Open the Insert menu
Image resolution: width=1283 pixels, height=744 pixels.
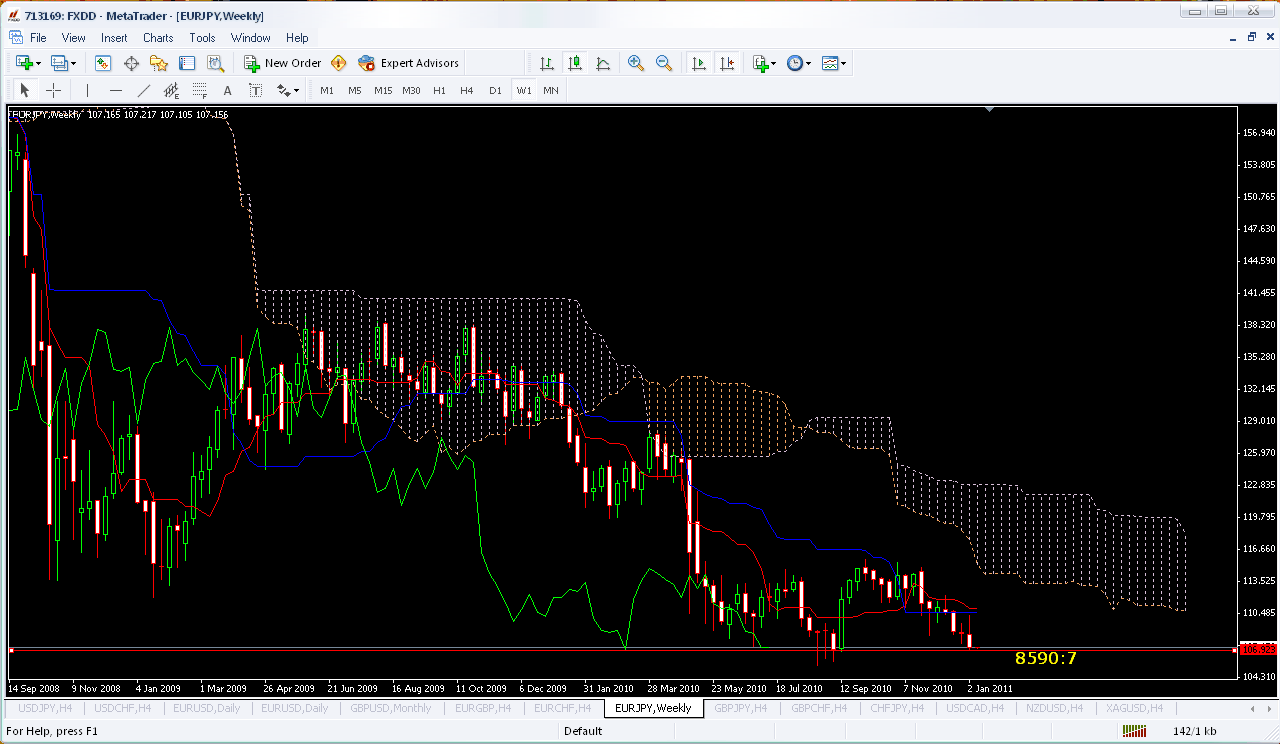[x=114, y=38]
